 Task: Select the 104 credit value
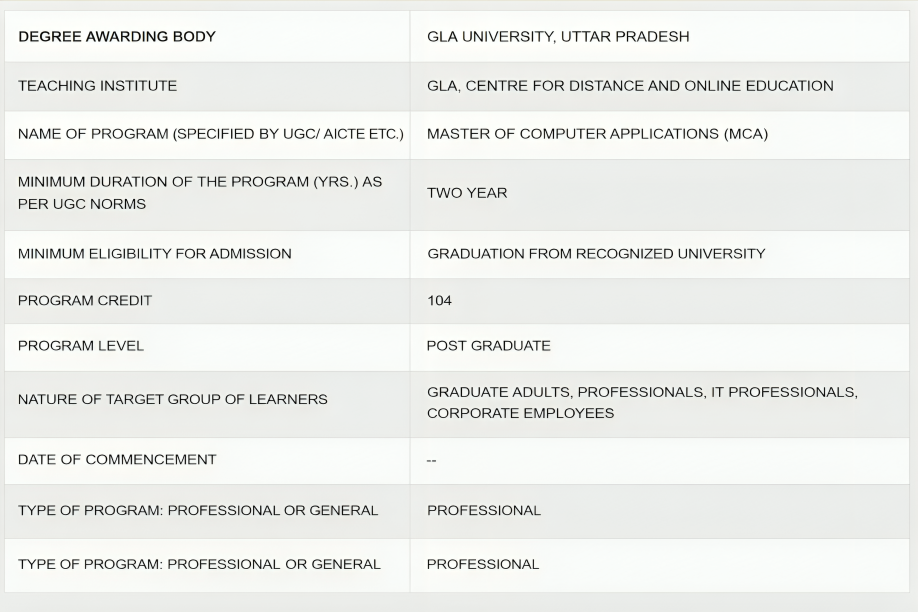[x=439, y=300]
